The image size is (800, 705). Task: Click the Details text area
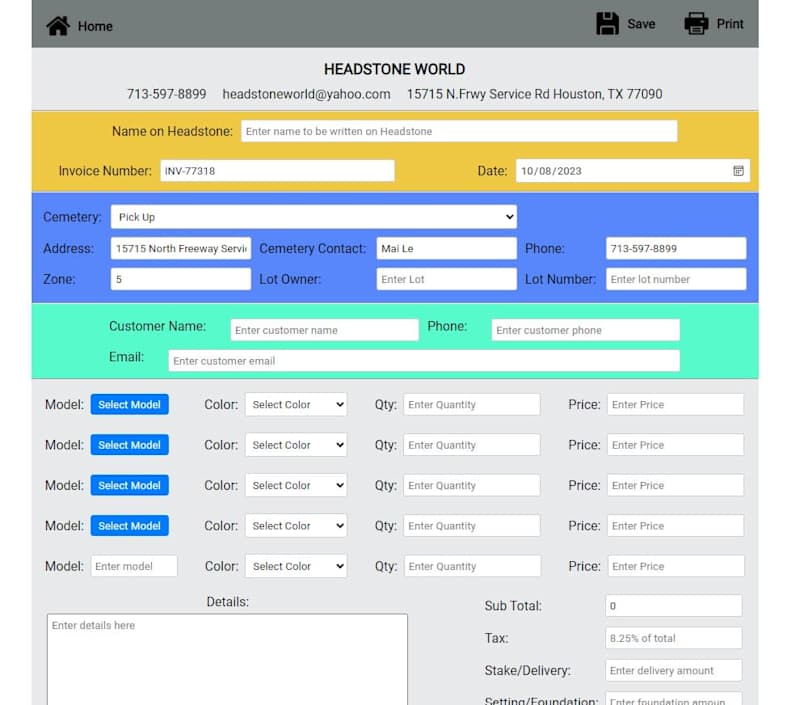point(227,659)
